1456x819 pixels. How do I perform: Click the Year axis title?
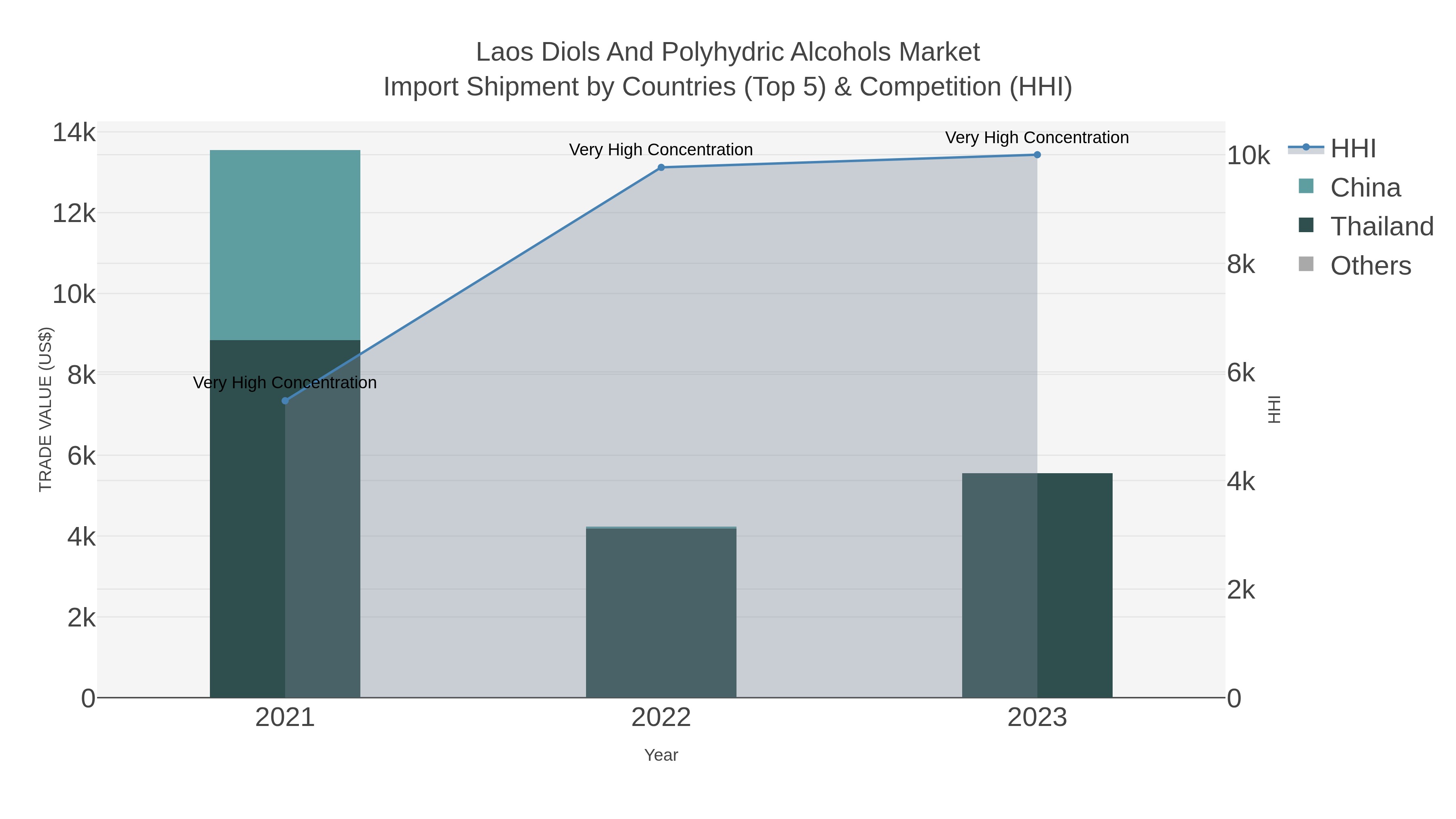pyautogui.click(x=661, y=755)
